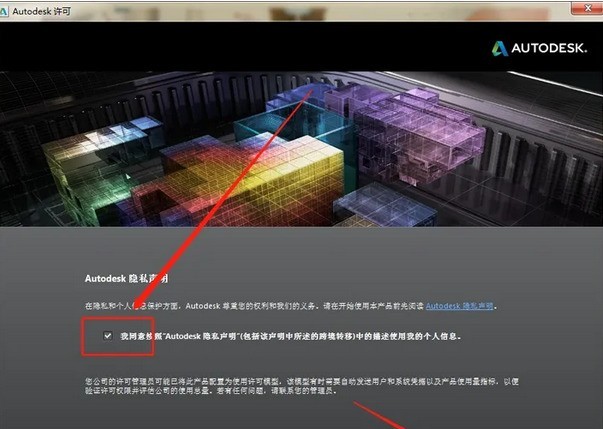Image resolution: width=603 pixels, height=429 pixels.
Task: Toggle the privacy statement consent checkbox
Action: (x=107, y=337)
